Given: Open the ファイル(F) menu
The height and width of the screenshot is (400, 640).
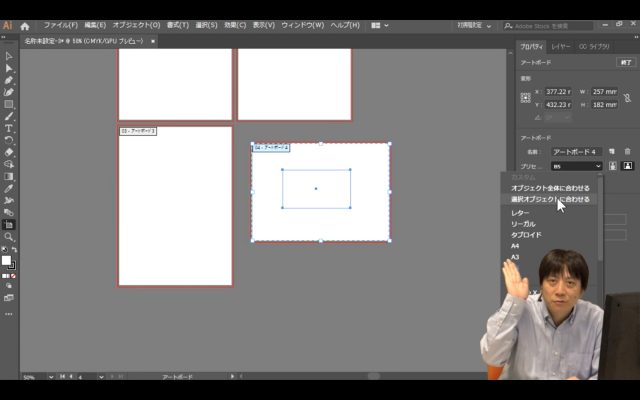Looking at the screenshot, I should pyautogui.click(x=60, y=25).
